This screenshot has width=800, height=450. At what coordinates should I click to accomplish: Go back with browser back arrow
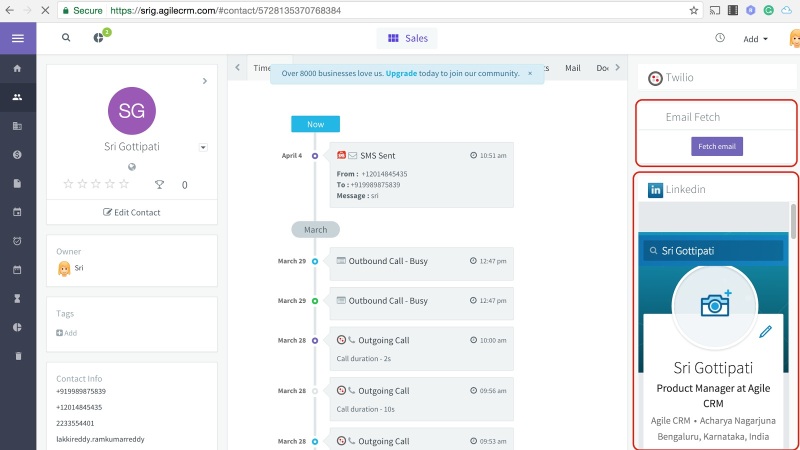(10, 10)
